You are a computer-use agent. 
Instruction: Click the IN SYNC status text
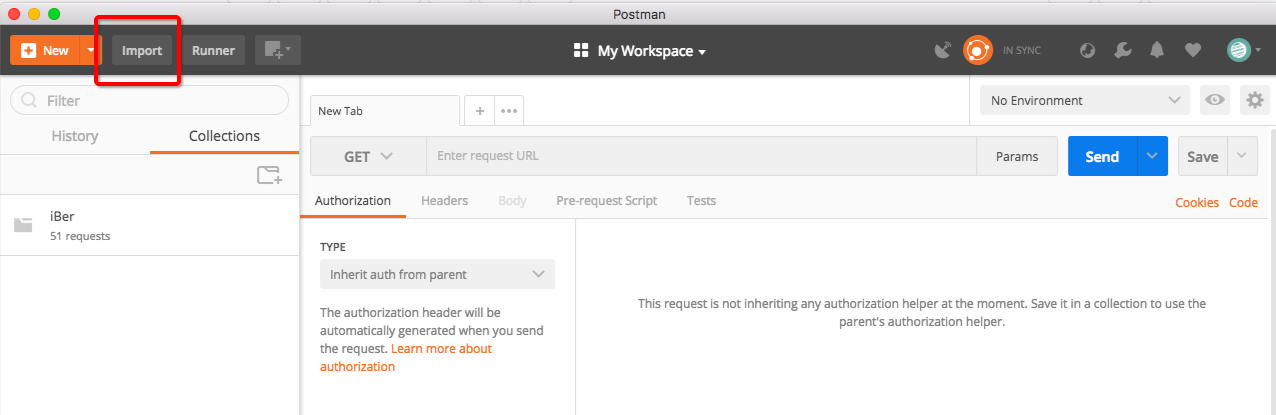pyautogui.click(x=1022, y=51)
